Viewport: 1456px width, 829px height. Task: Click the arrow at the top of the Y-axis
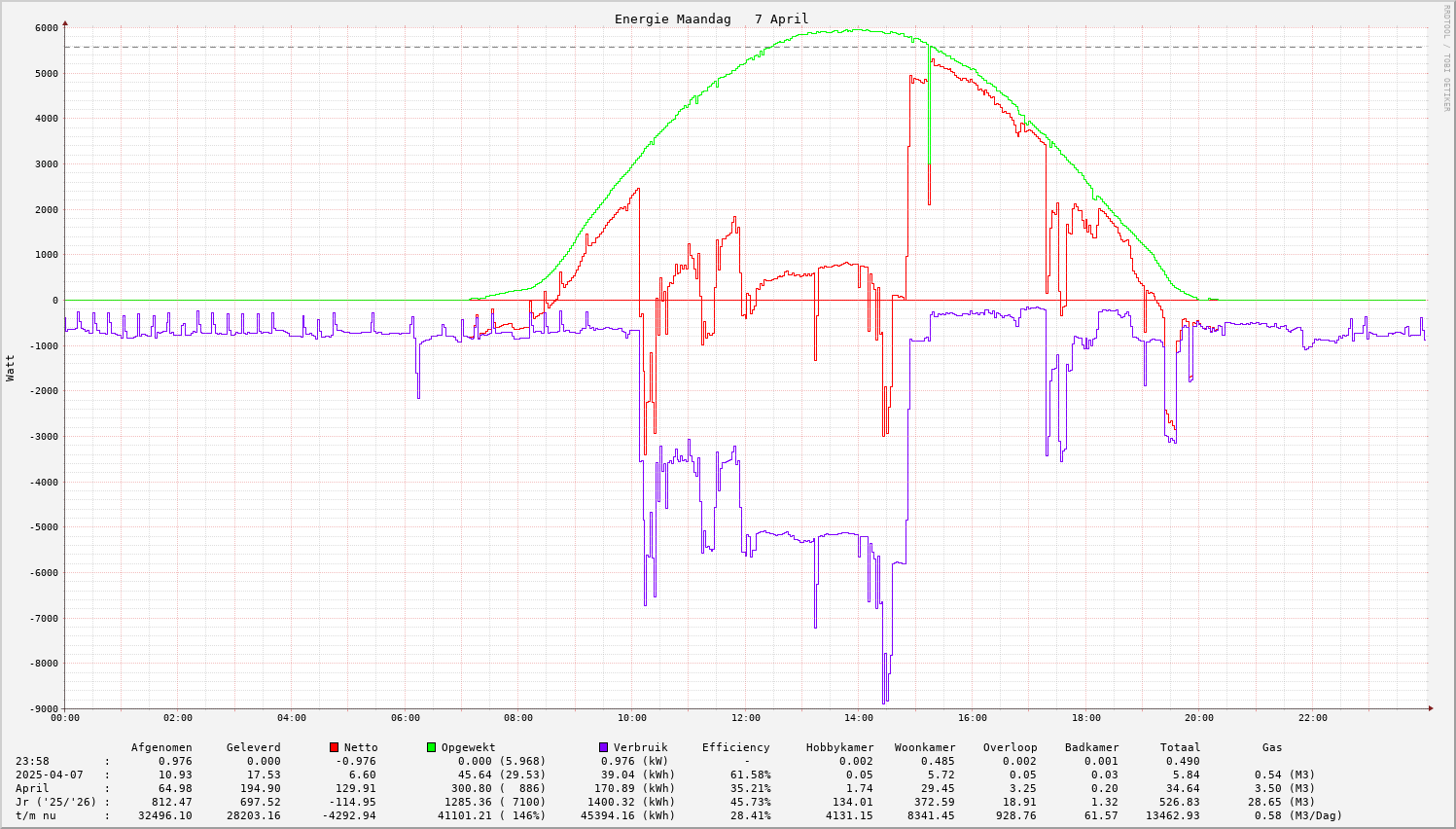coord(65,22)
